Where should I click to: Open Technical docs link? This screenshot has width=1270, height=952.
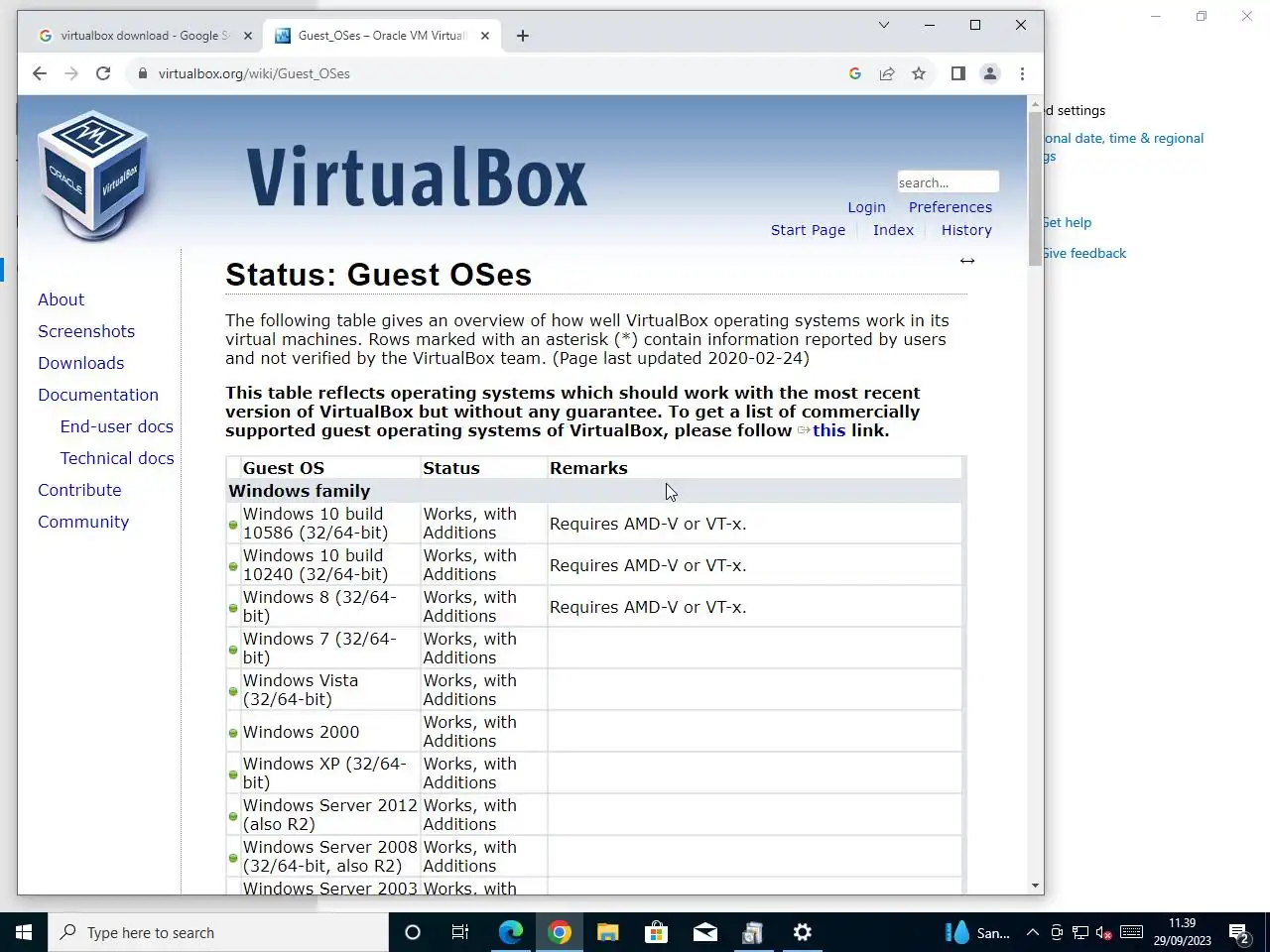[117, 458]
